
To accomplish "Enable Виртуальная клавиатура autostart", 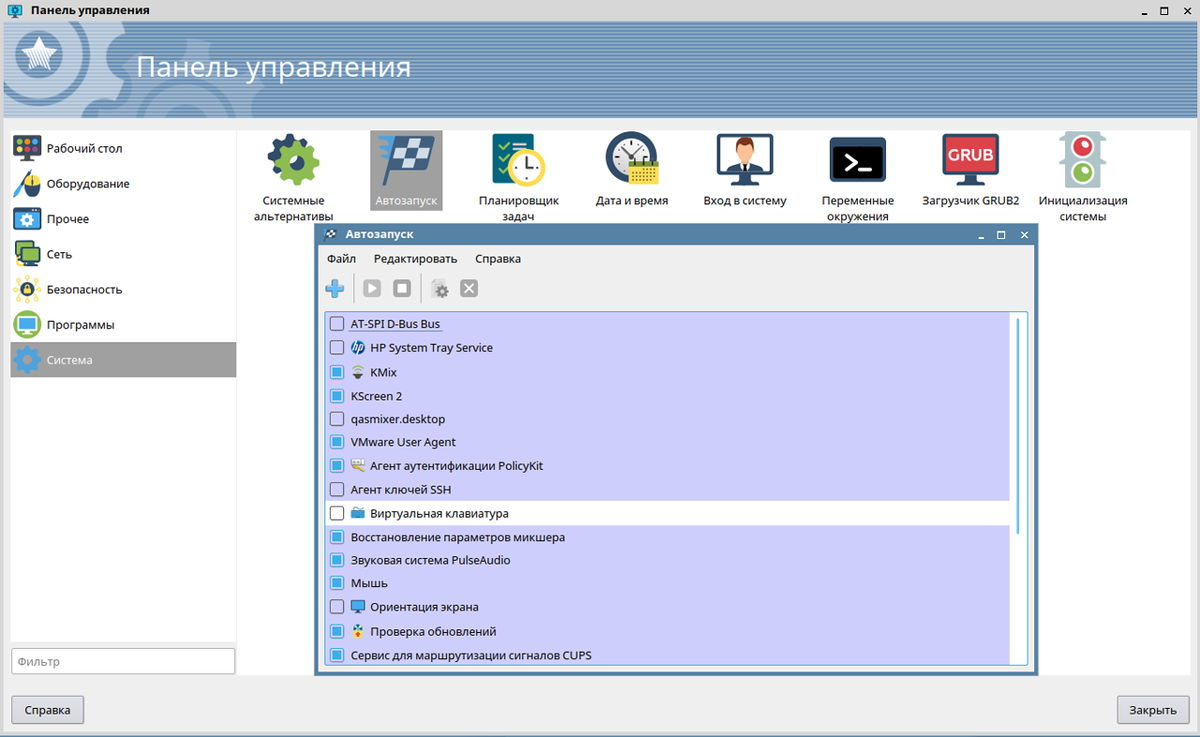I will [x=336, y=512].
